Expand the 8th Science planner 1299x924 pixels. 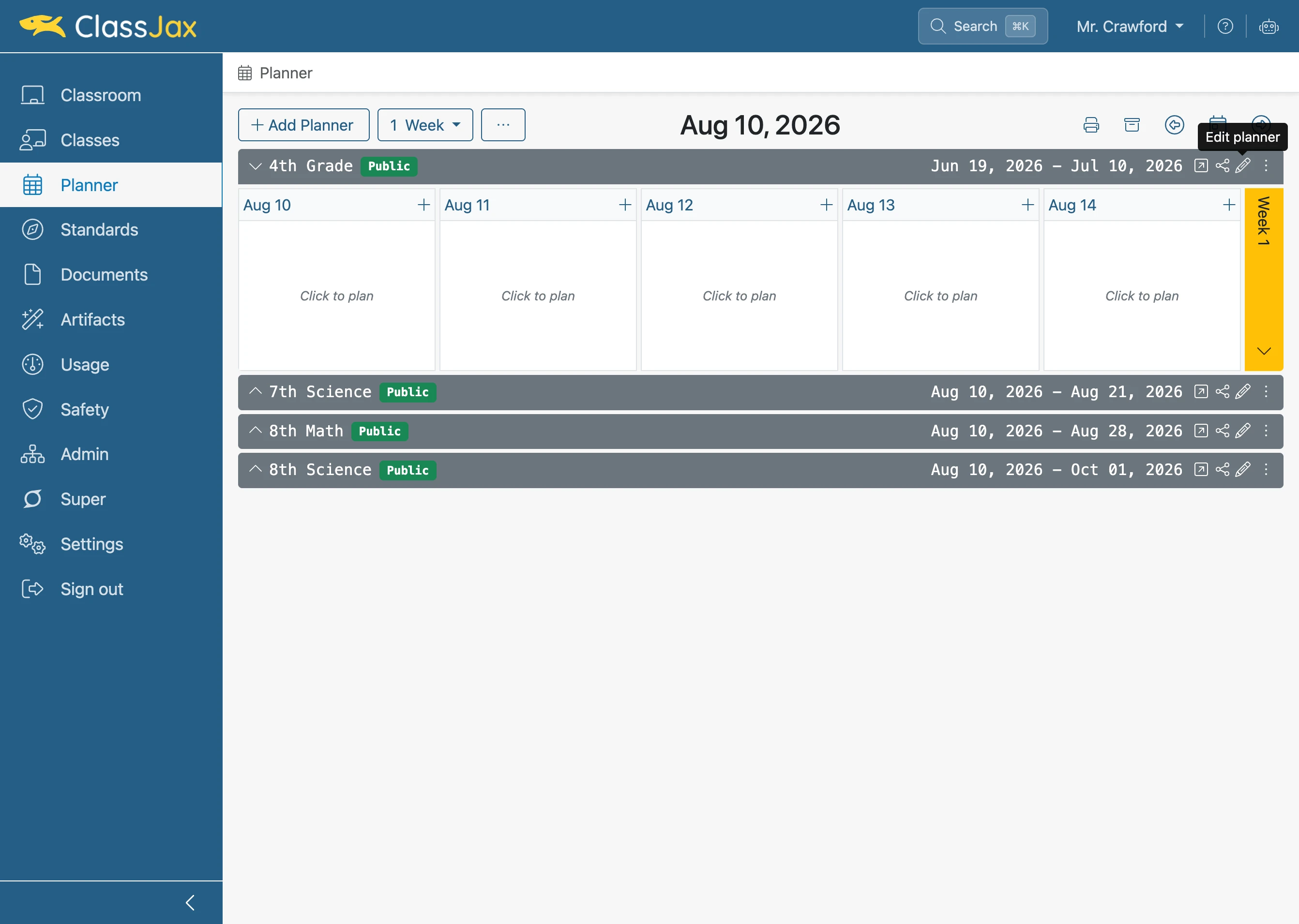point(255,469)
